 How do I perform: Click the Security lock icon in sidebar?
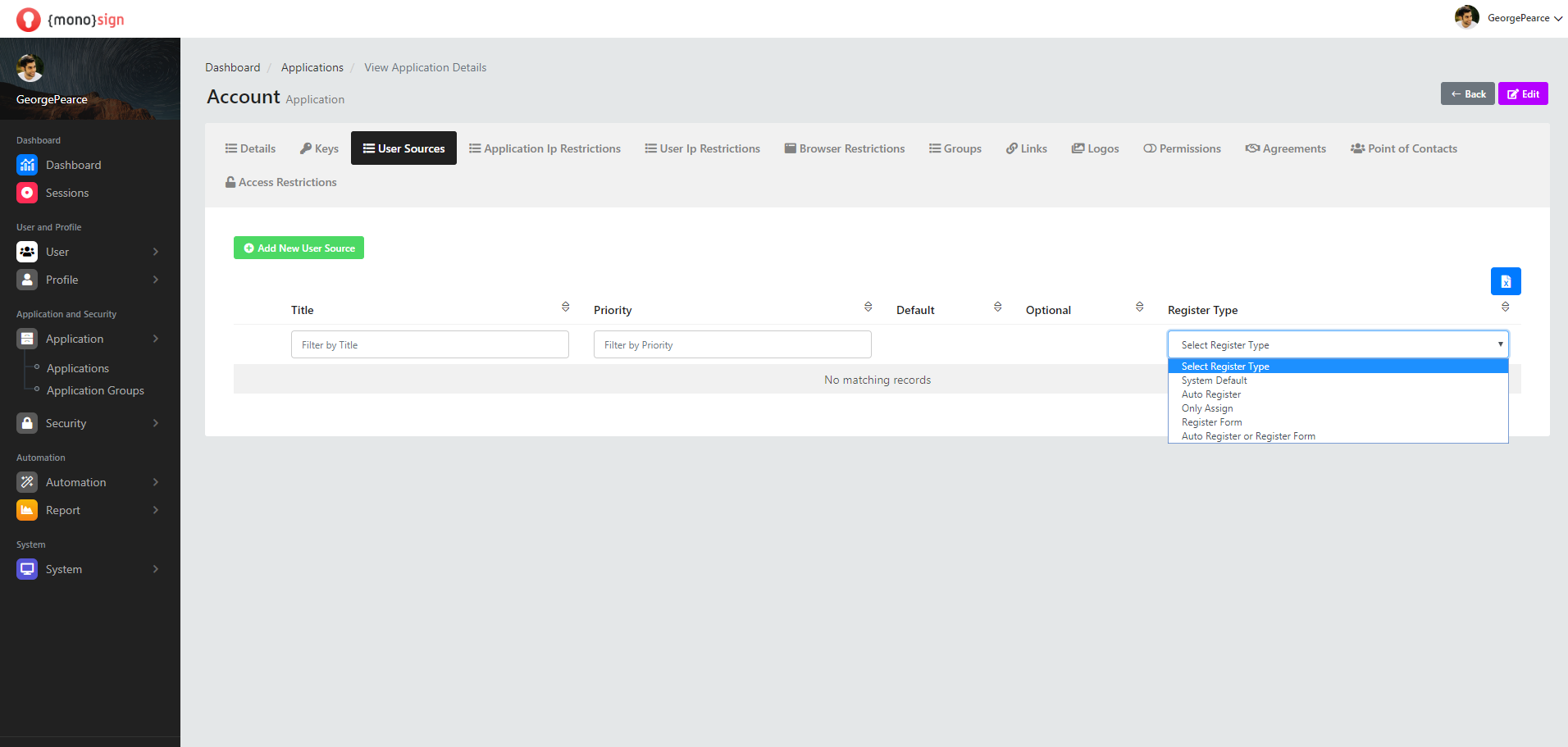point(27,423)
